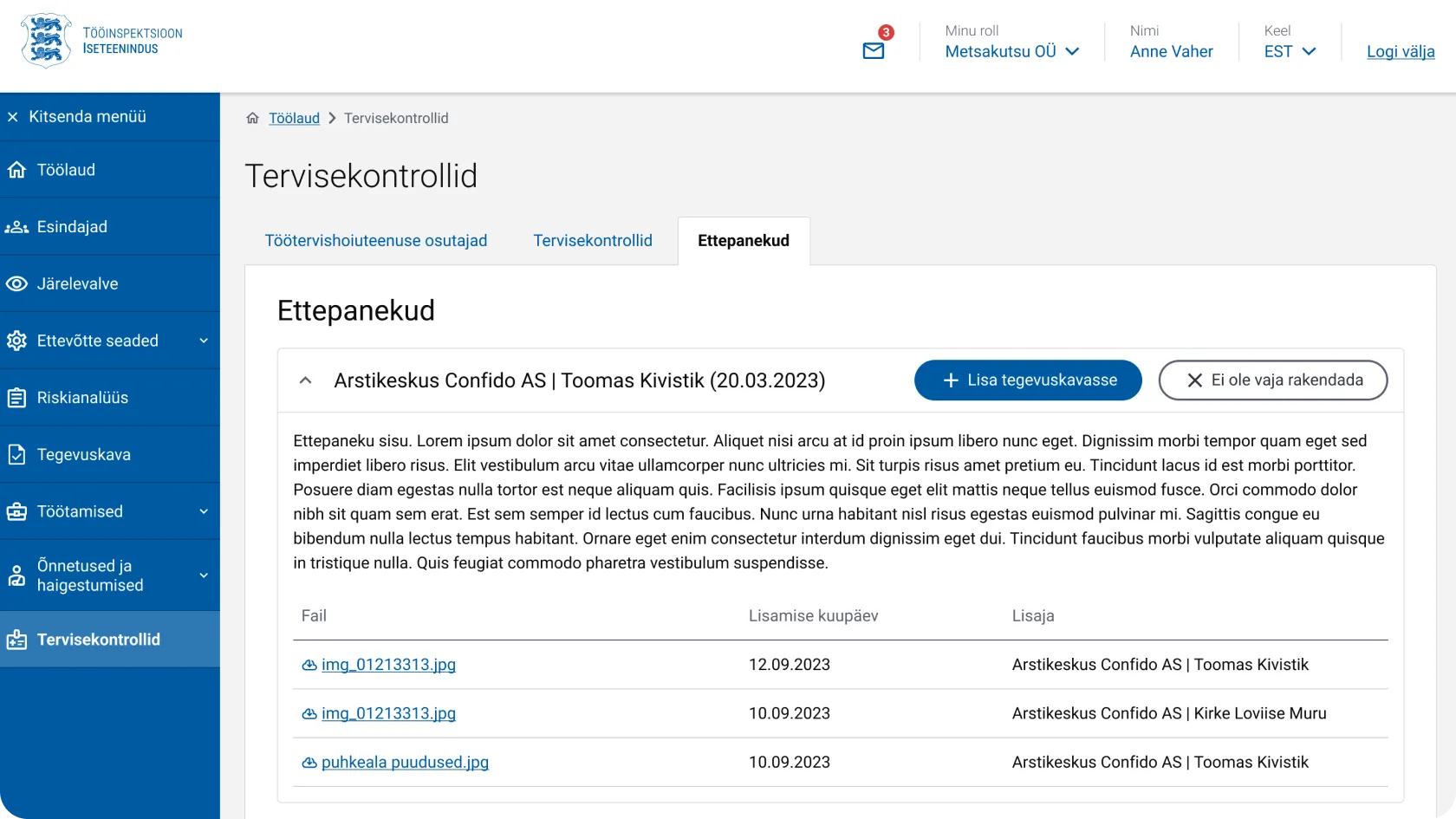Screen dimensions: 1456x819
Task: Click the Tööinspektsioon coat of arms logo
Action: coord(46,41)
